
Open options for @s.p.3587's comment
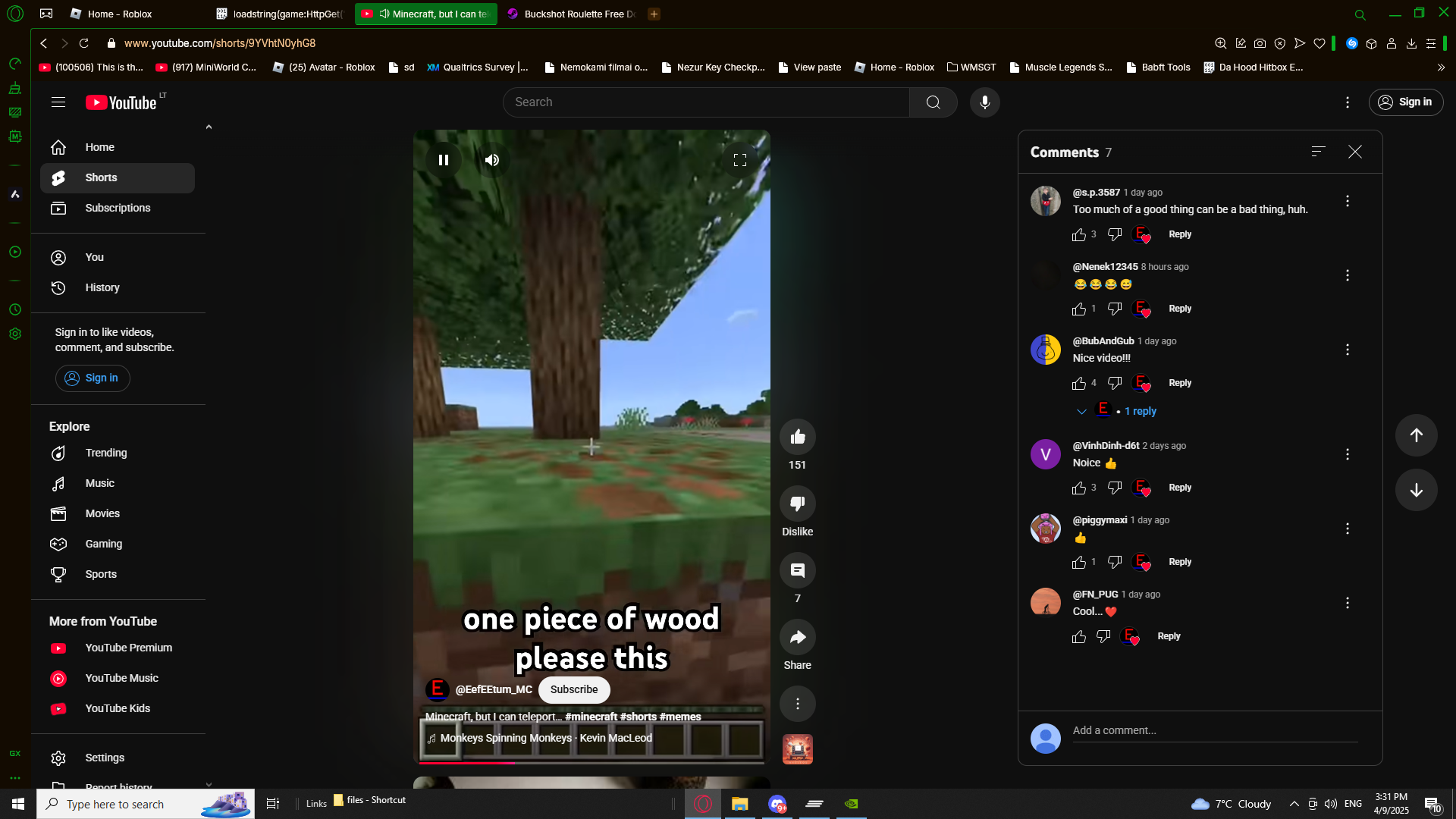click(1348, 201)
